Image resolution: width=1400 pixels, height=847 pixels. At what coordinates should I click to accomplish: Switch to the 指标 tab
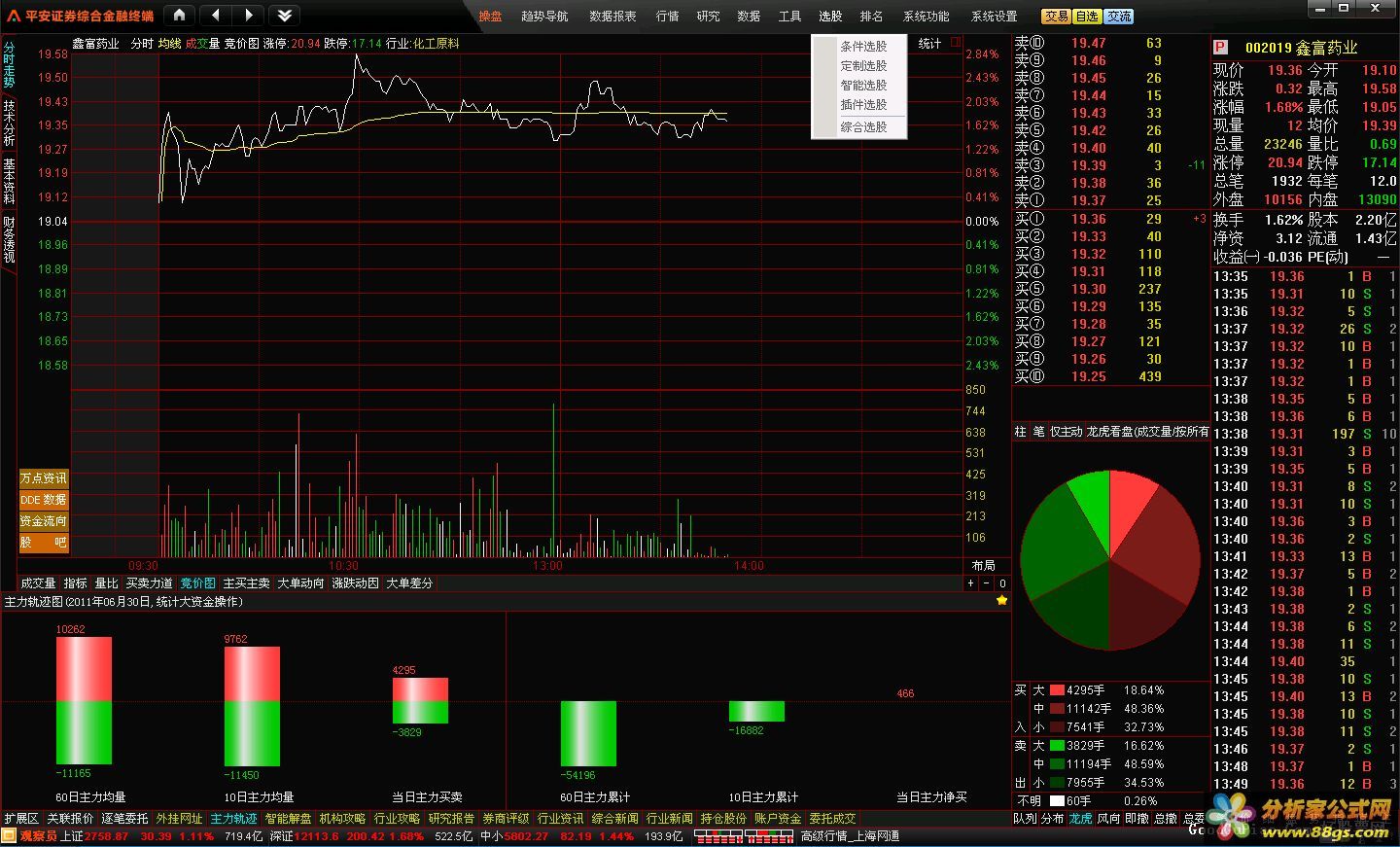coord(75,582)
